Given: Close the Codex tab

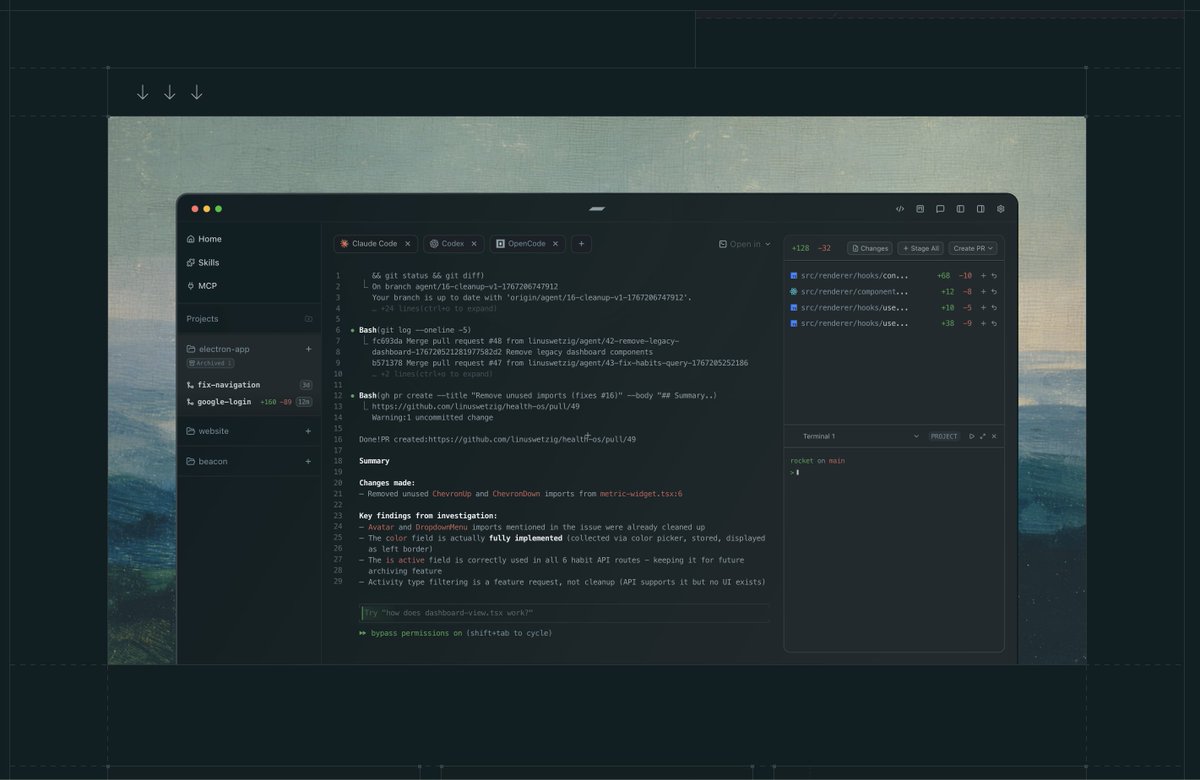Looking at the screenshot, I should [475, 244].
